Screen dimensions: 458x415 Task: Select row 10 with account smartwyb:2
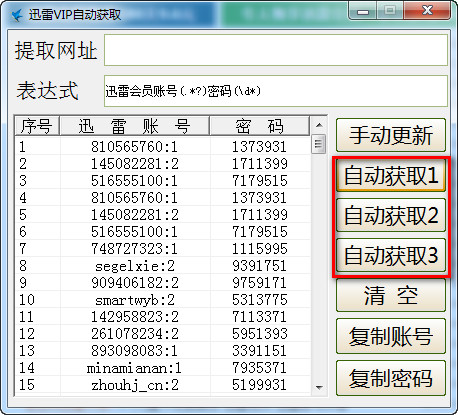[163, 300]
